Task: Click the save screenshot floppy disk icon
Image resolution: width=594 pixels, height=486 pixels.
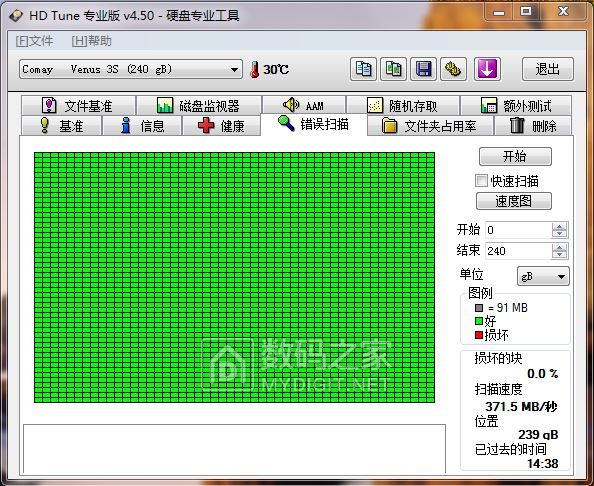Action: (424, 69)
